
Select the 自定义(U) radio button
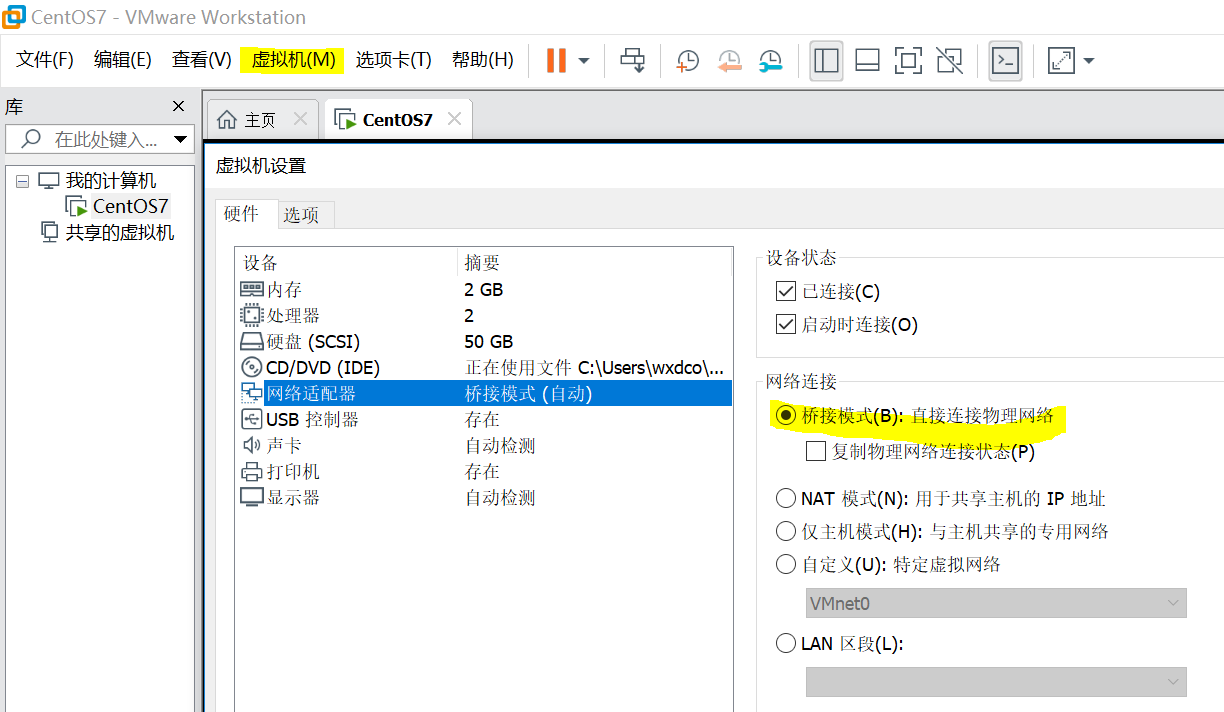click(786, 564)
